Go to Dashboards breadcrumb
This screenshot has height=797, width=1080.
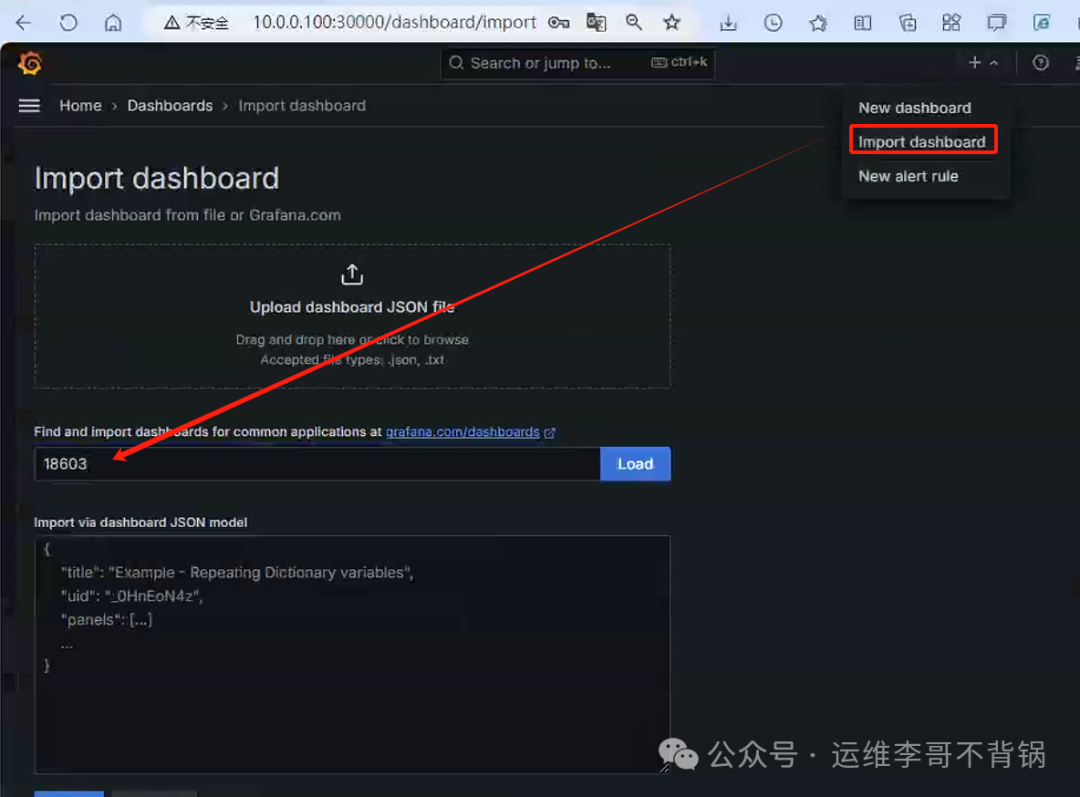click(x=170, y=105)
